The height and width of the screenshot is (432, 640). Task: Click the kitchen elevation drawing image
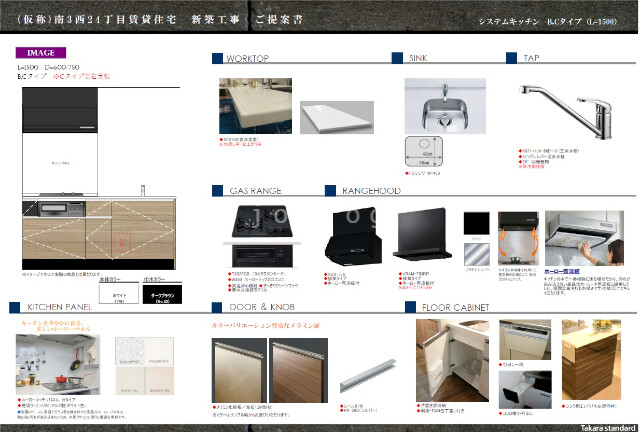tap(100, 178)
